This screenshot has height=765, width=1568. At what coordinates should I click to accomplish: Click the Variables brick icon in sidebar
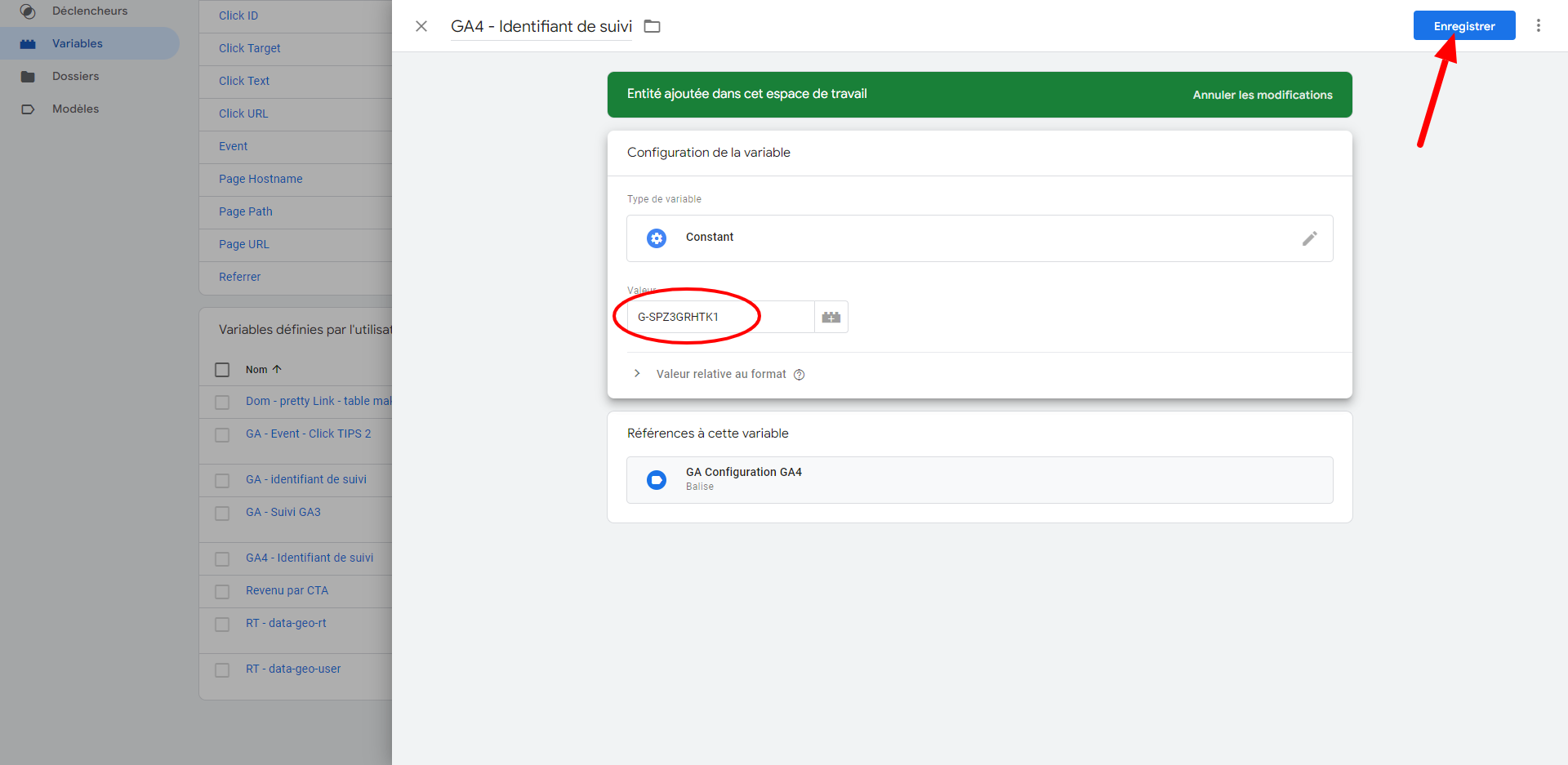tap(28, 44)
